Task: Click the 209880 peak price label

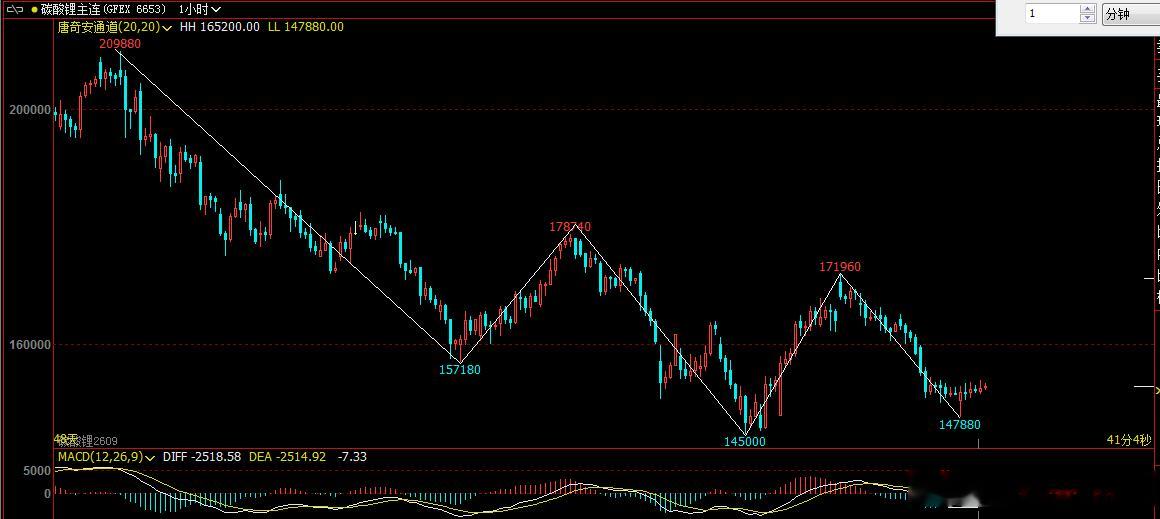Action: pyautogui.click(x=120, y=44)
